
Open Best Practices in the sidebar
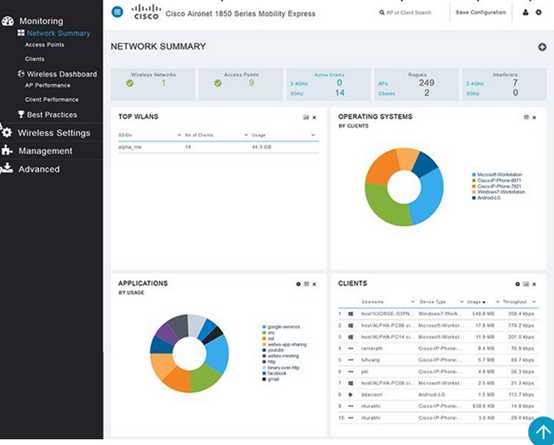click(52, 115)
